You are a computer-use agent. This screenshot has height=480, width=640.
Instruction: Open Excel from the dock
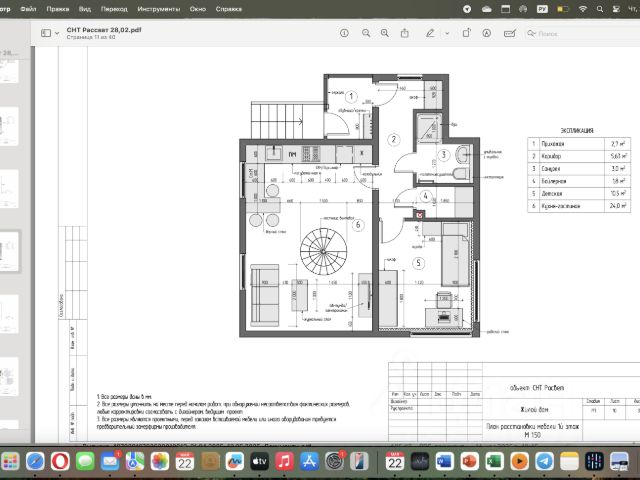(x=494, y=462)
